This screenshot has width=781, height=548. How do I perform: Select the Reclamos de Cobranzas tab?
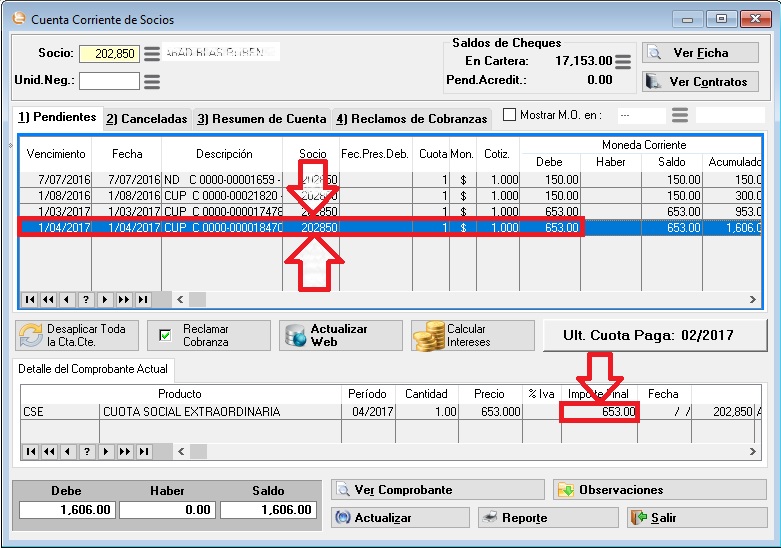point(411,119)
